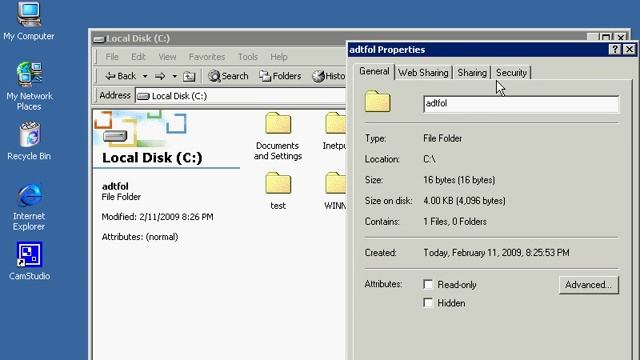Click the Address bar field
Image resolution: width=640 pixels, height=360 pixels.
241,96
